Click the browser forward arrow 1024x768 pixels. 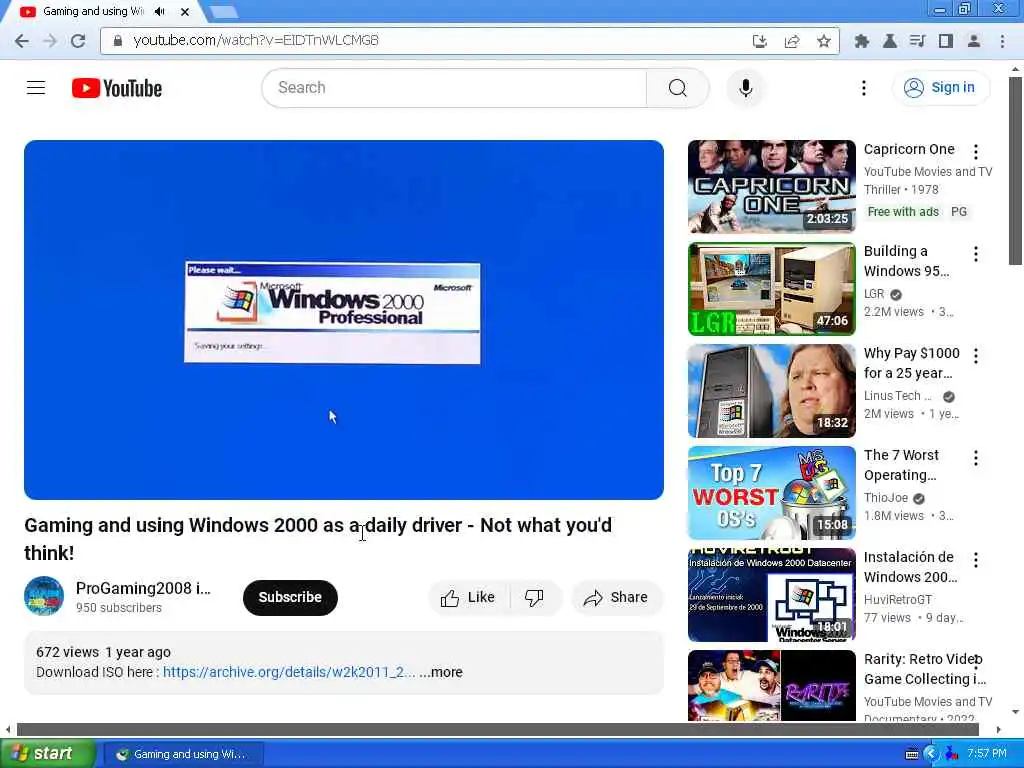coord(50,41)
